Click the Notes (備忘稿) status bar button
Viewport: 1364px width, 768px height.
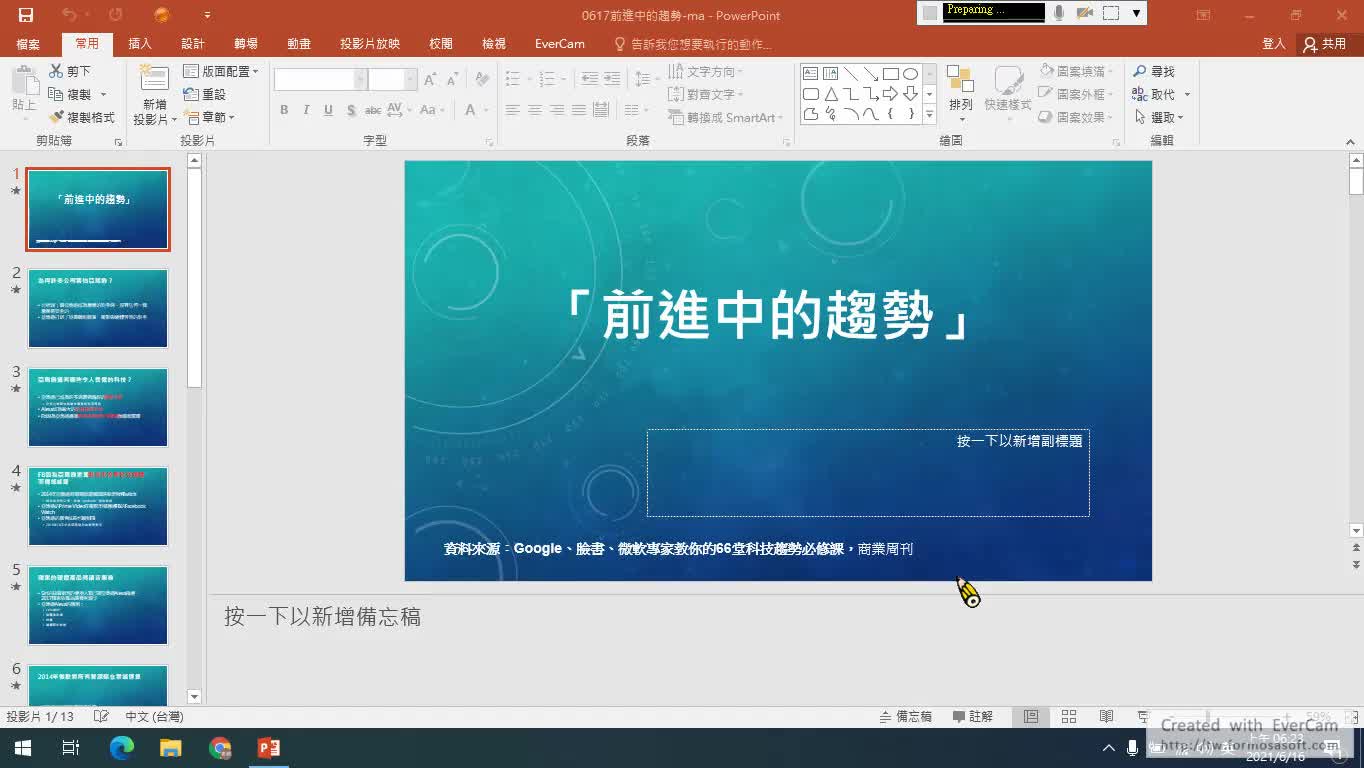click(906, 717)
